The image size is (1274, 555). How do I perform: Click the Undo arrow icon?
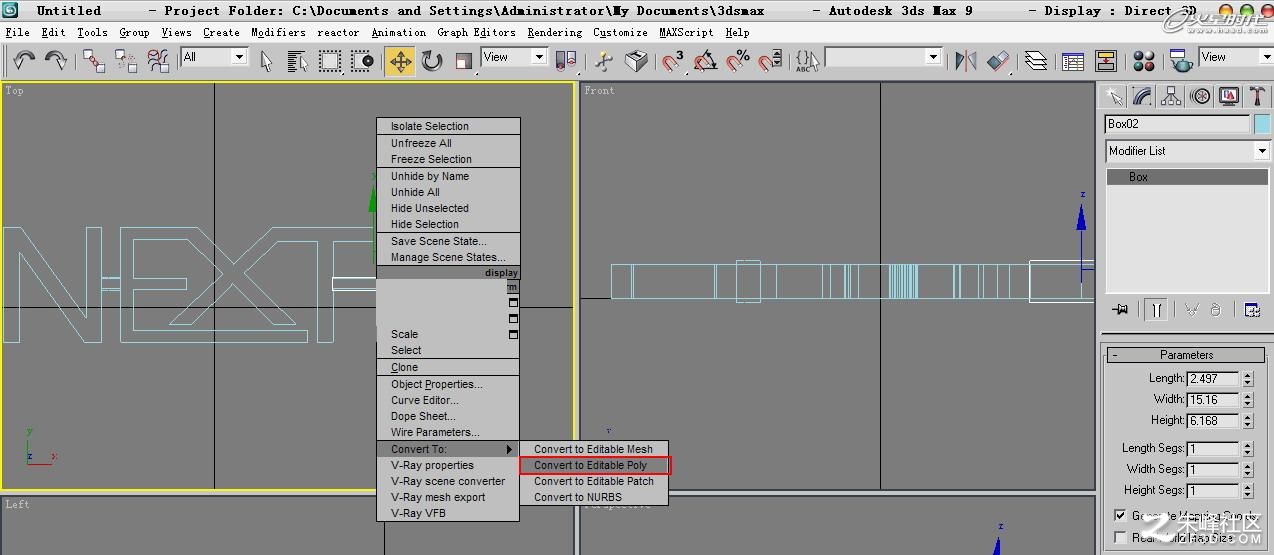pyautogui.click(x=24, y=61)
